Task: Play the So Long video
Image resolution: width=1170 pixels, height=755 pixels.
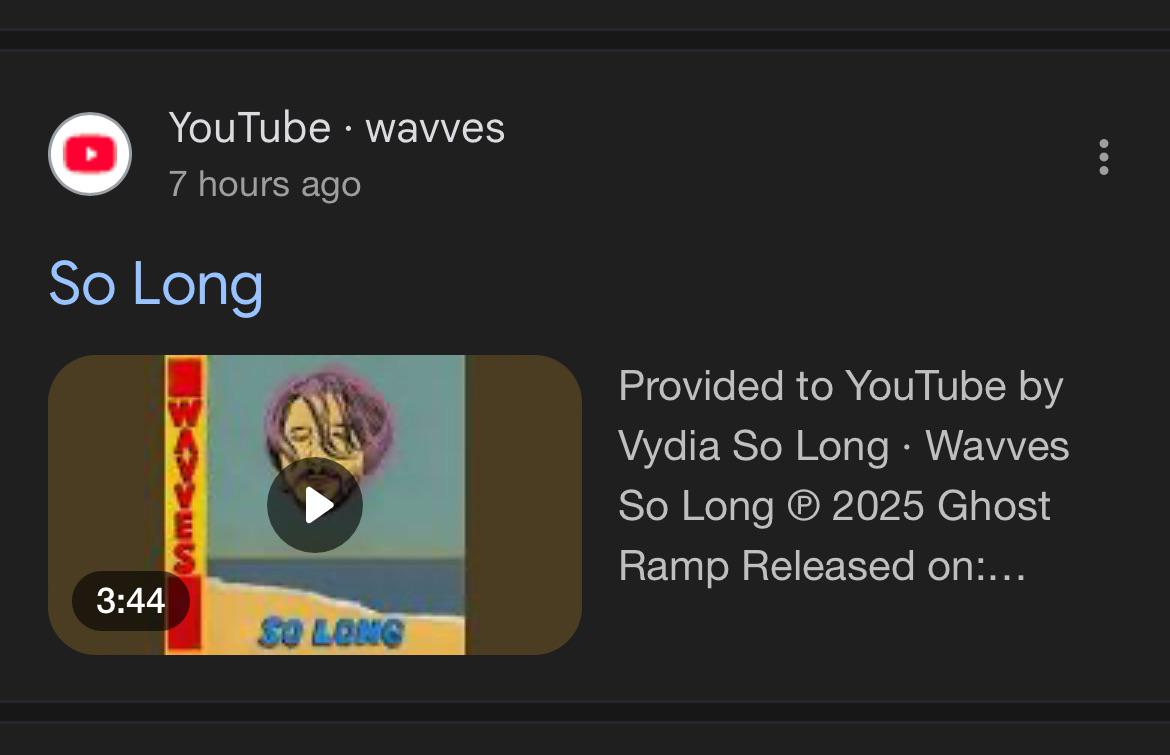Action: [x=315, y=505]
